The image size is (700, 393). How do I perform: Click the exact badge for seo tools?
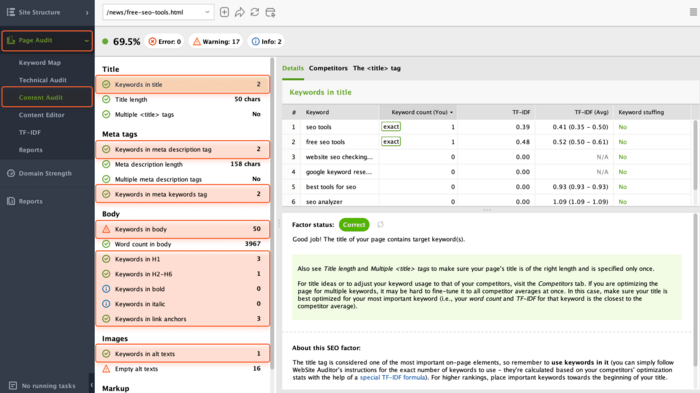[391, 127]
